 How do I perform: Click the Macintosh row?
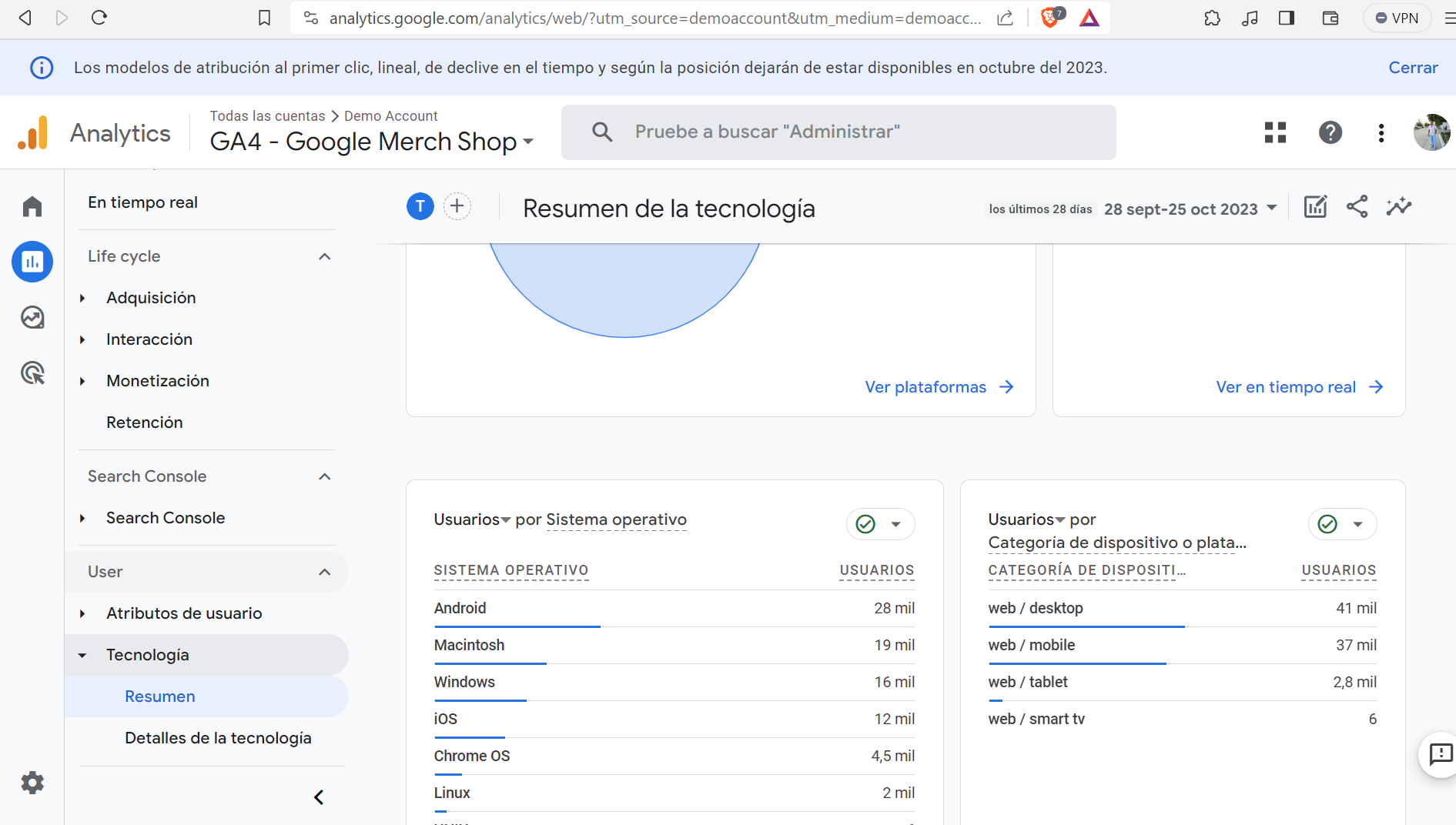(x=674, y=645)
